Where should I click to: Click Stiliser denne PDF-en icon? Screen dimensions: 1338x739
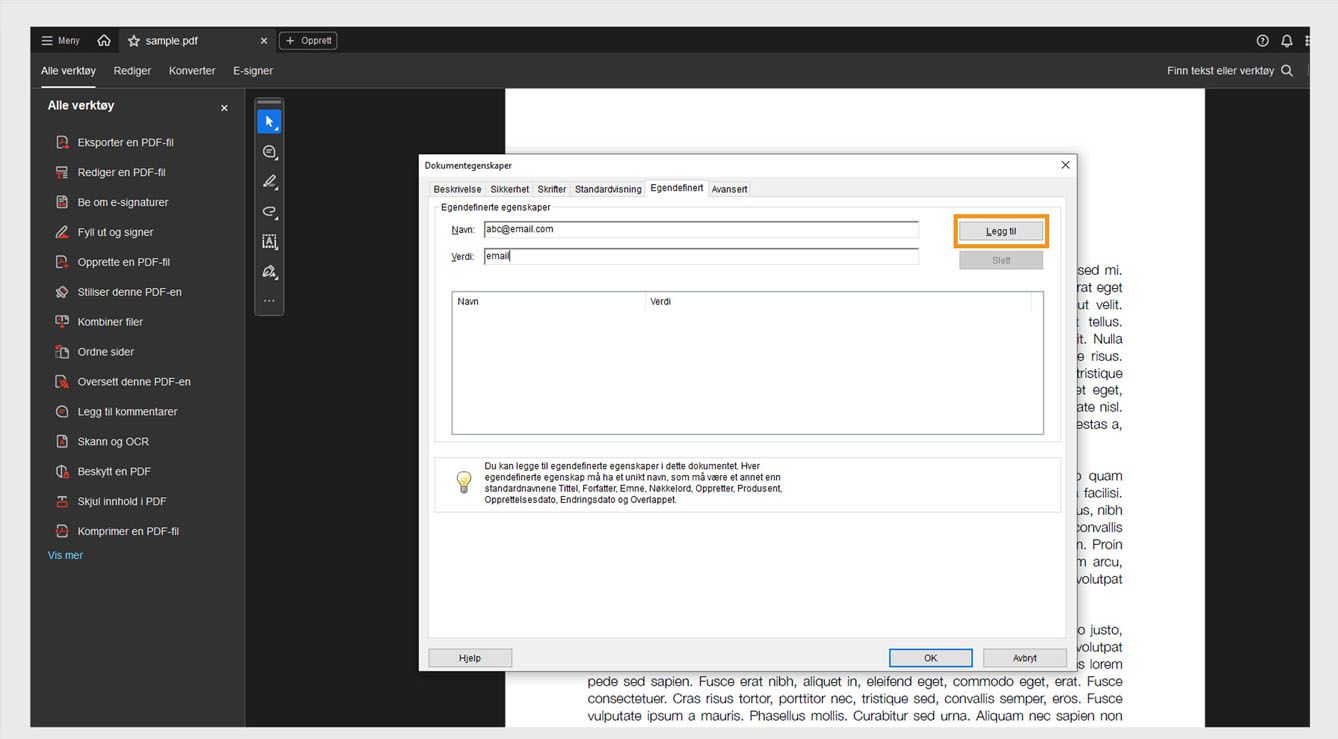click(62, 292)
